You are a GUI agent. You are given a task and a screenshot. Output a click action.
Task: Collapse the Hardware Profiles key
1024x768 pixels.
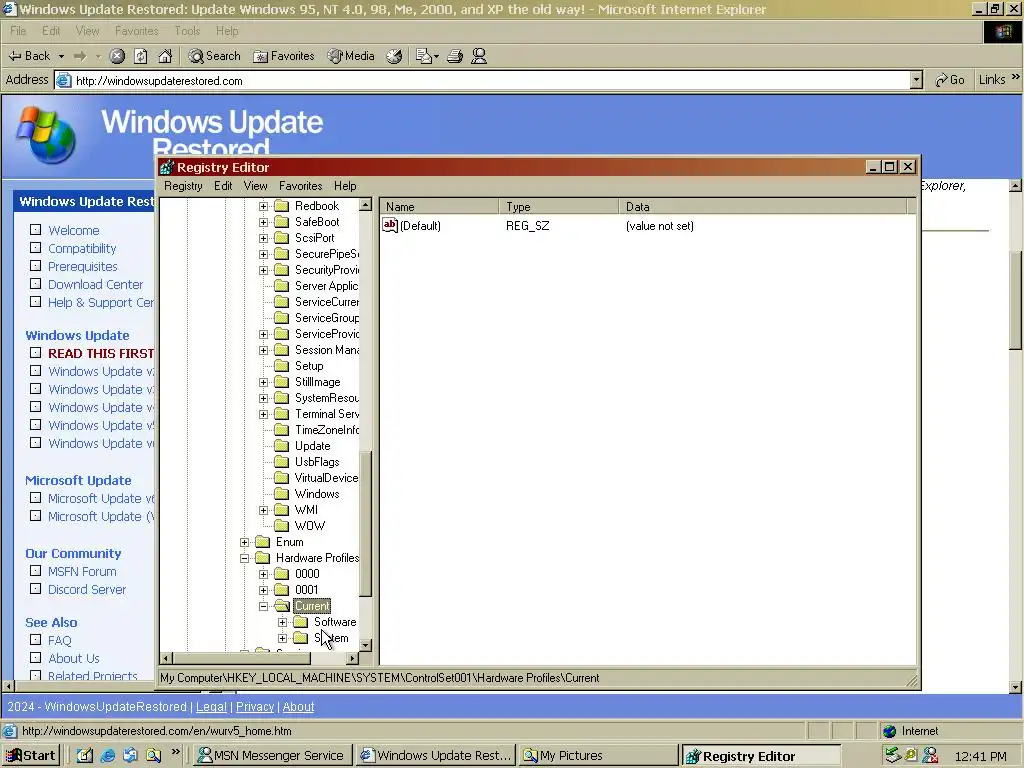(x=244, y=558)
